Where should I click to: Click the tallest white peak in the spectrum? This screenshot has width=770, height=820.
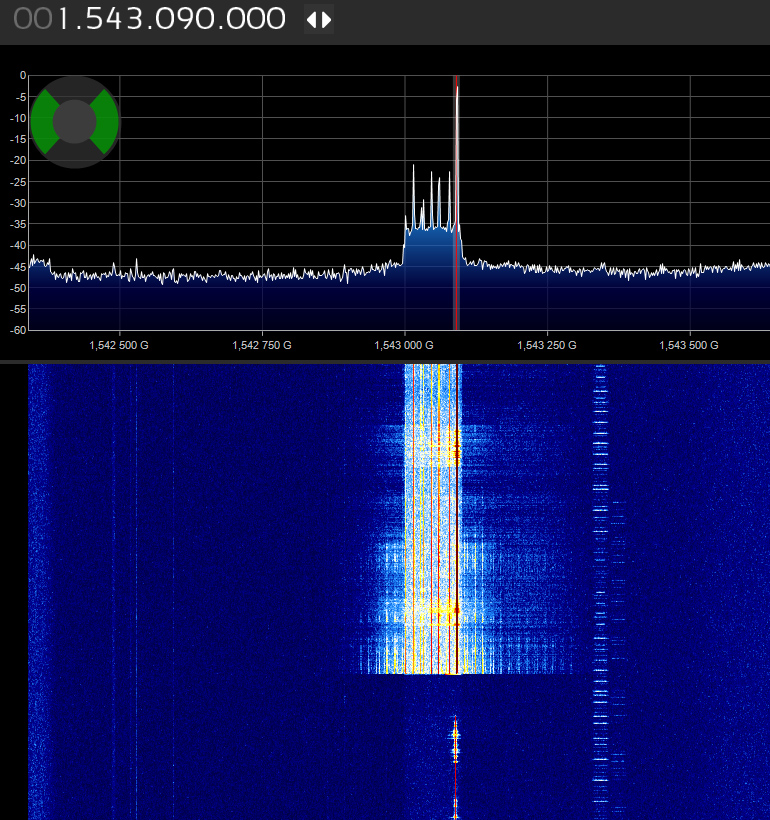[x=457, y=157]
